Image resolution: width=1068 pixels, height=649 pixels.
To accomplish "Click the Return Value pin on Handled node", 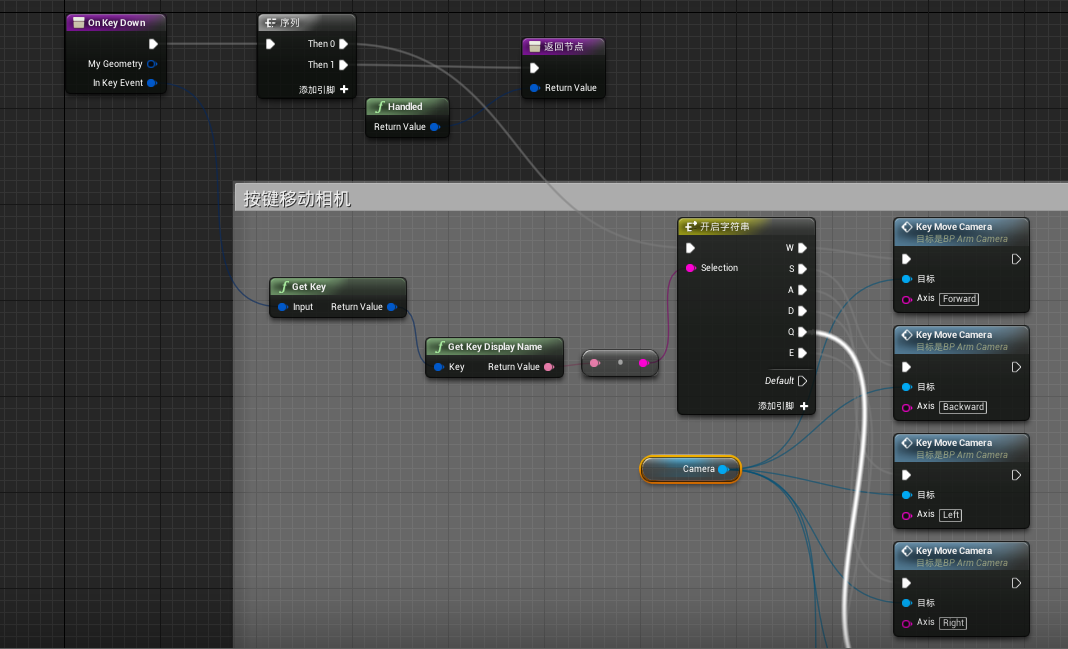I will click(434, 127).
